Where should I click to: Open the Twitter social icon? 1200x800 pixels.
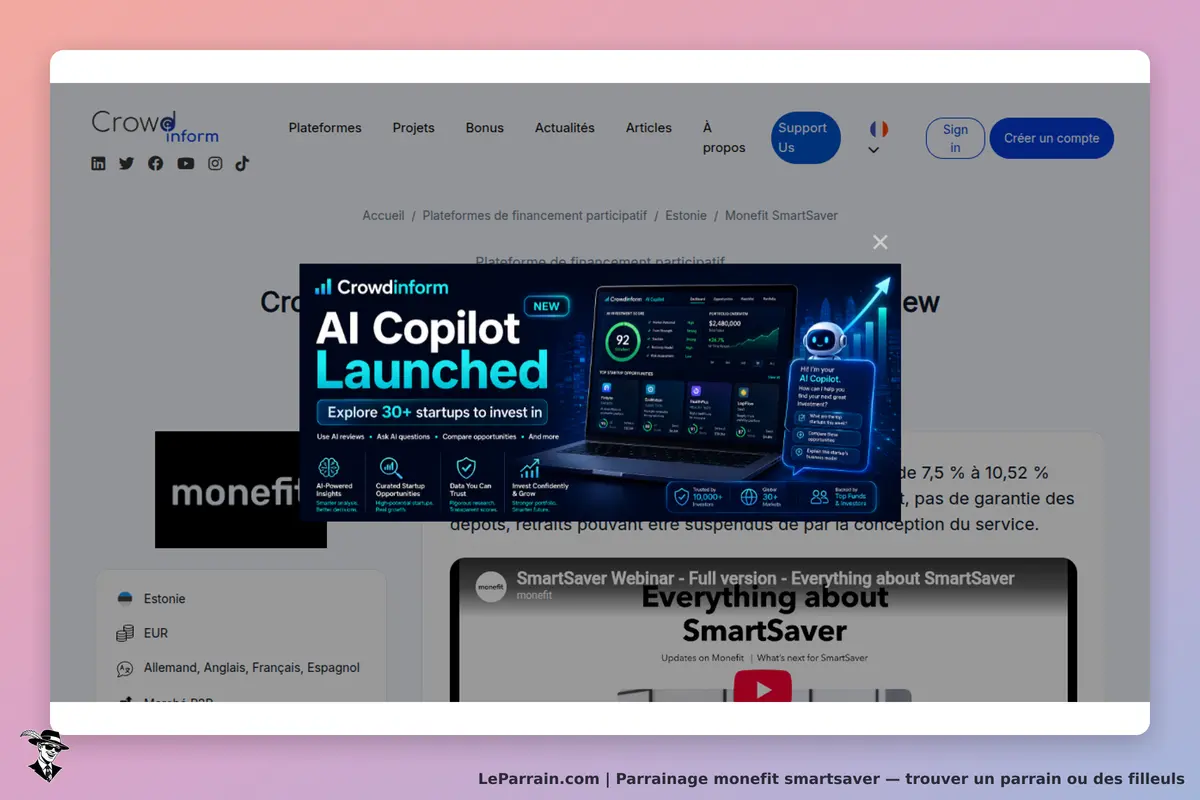[x=126, y=164]
